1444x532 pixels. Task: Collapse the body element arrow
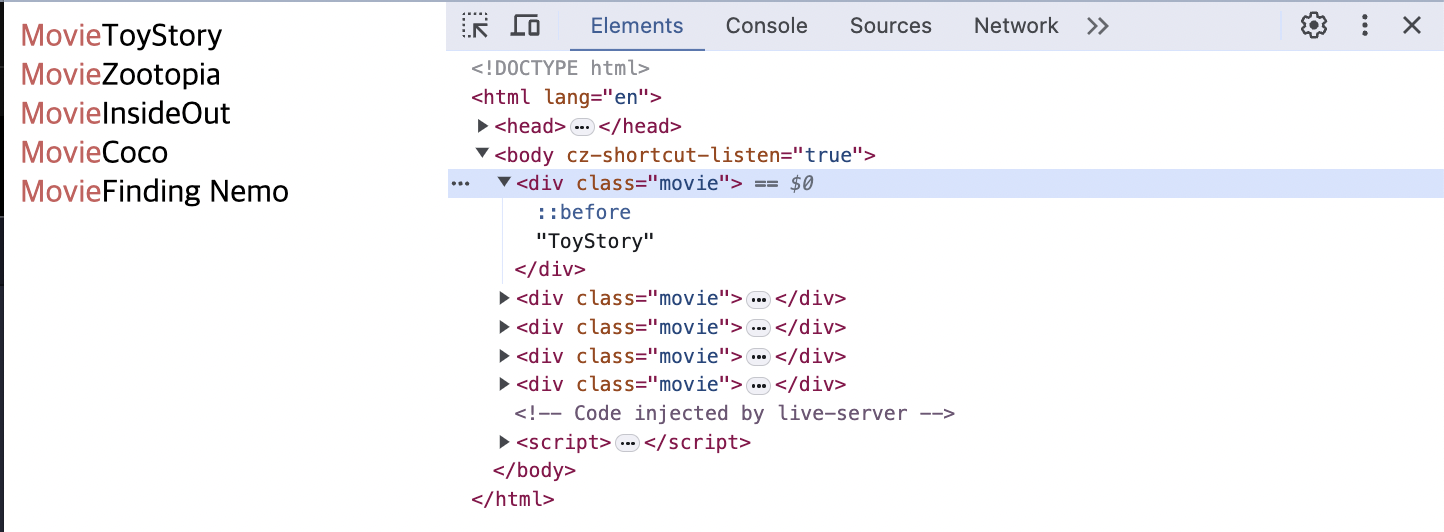(x=484, y=155)
